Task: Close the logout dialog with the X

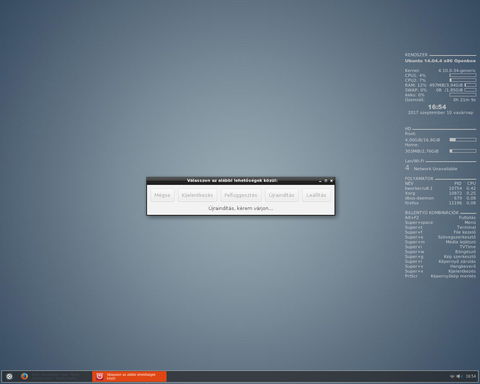Action: click(x=331, y=181)
